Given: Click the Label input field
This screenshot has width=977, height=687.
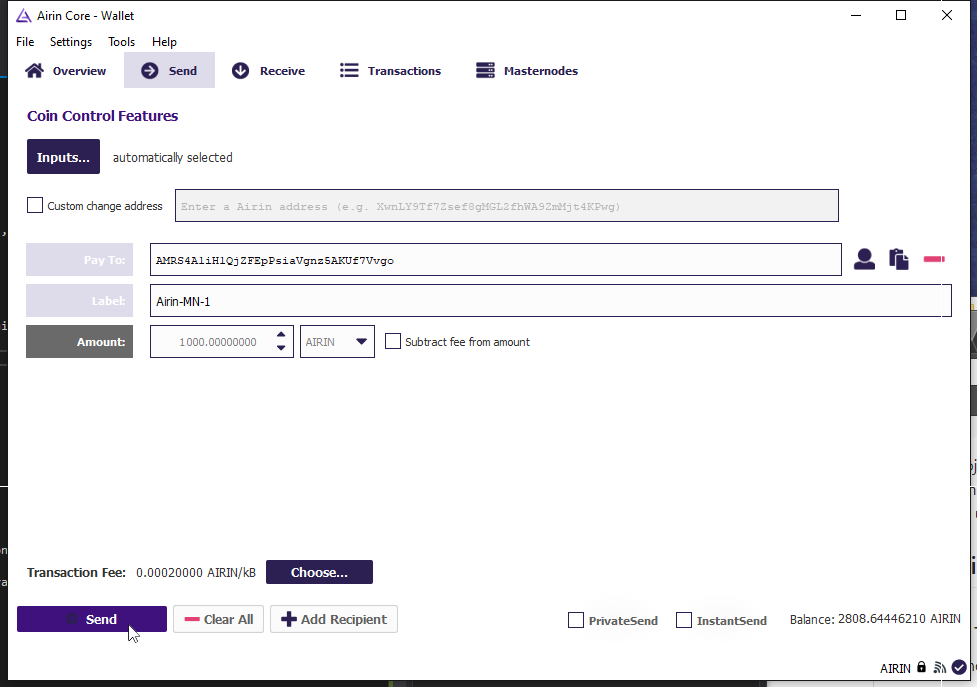Looking at the screenshot, I should point(551,301).
